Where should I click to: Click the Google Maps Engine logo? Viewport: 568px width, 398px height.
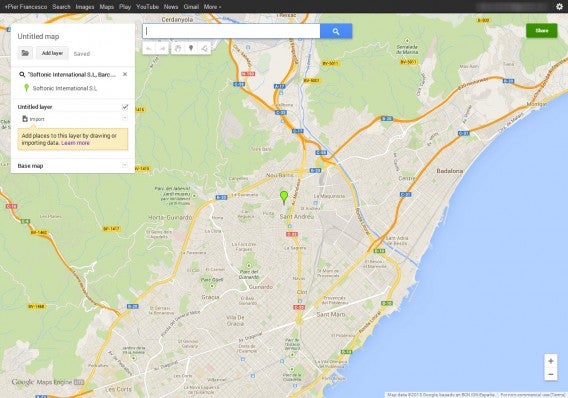tap(47, 382)
